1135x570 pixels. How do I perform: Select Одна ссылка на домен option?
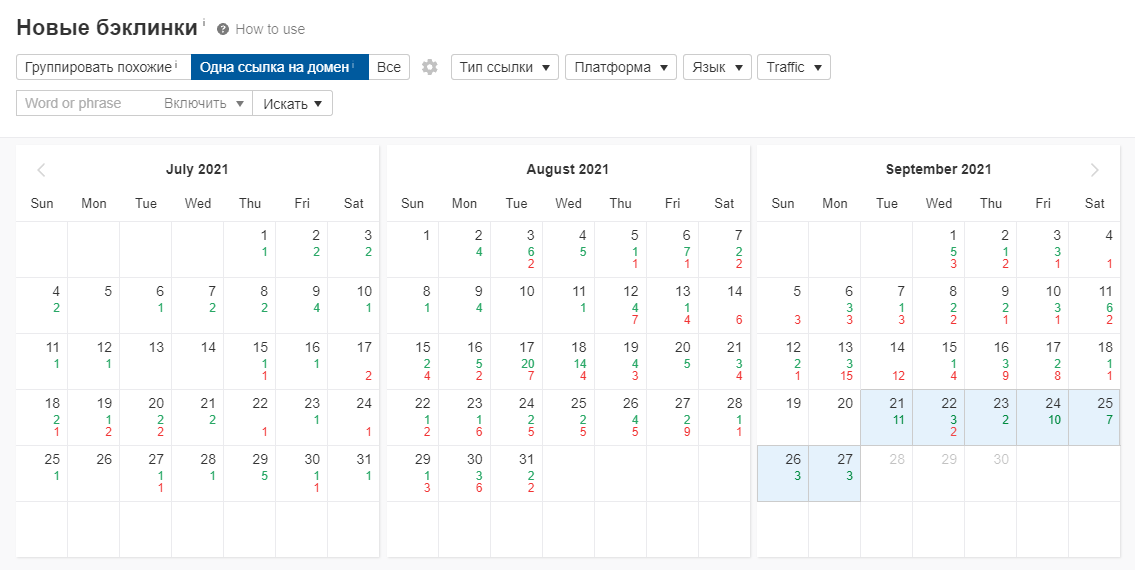(279, 67)
